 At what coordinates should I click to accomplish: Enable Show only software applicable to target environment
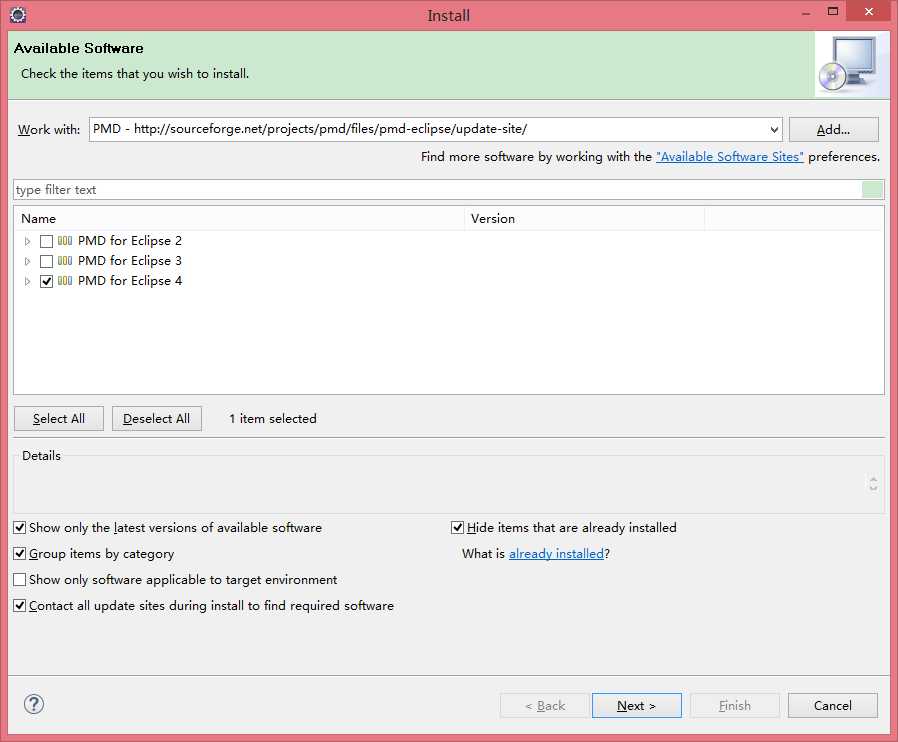(x=19, y=579)
